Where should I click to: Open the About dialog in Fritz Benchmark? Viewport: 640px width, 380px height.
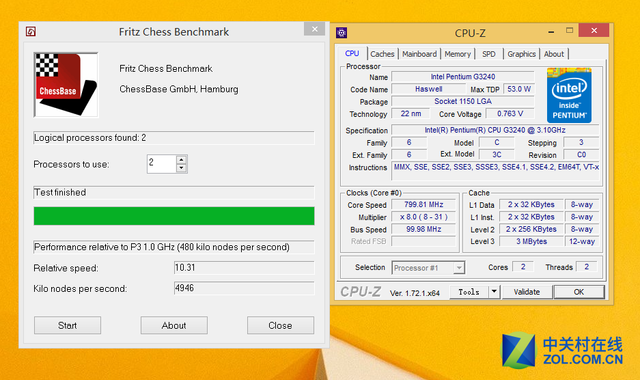click(x=174, y=325)
